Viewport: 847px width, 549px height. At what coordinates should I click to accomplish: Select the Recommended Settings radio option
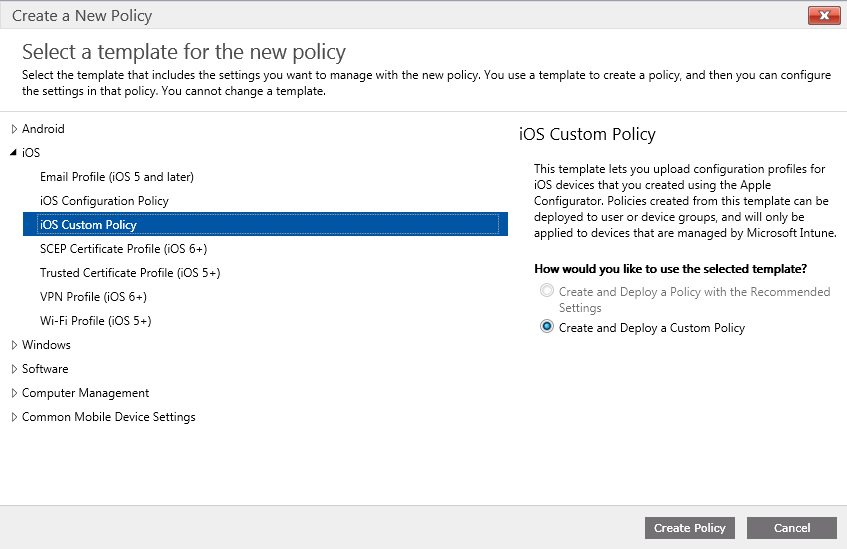click(x=547, y=291)
